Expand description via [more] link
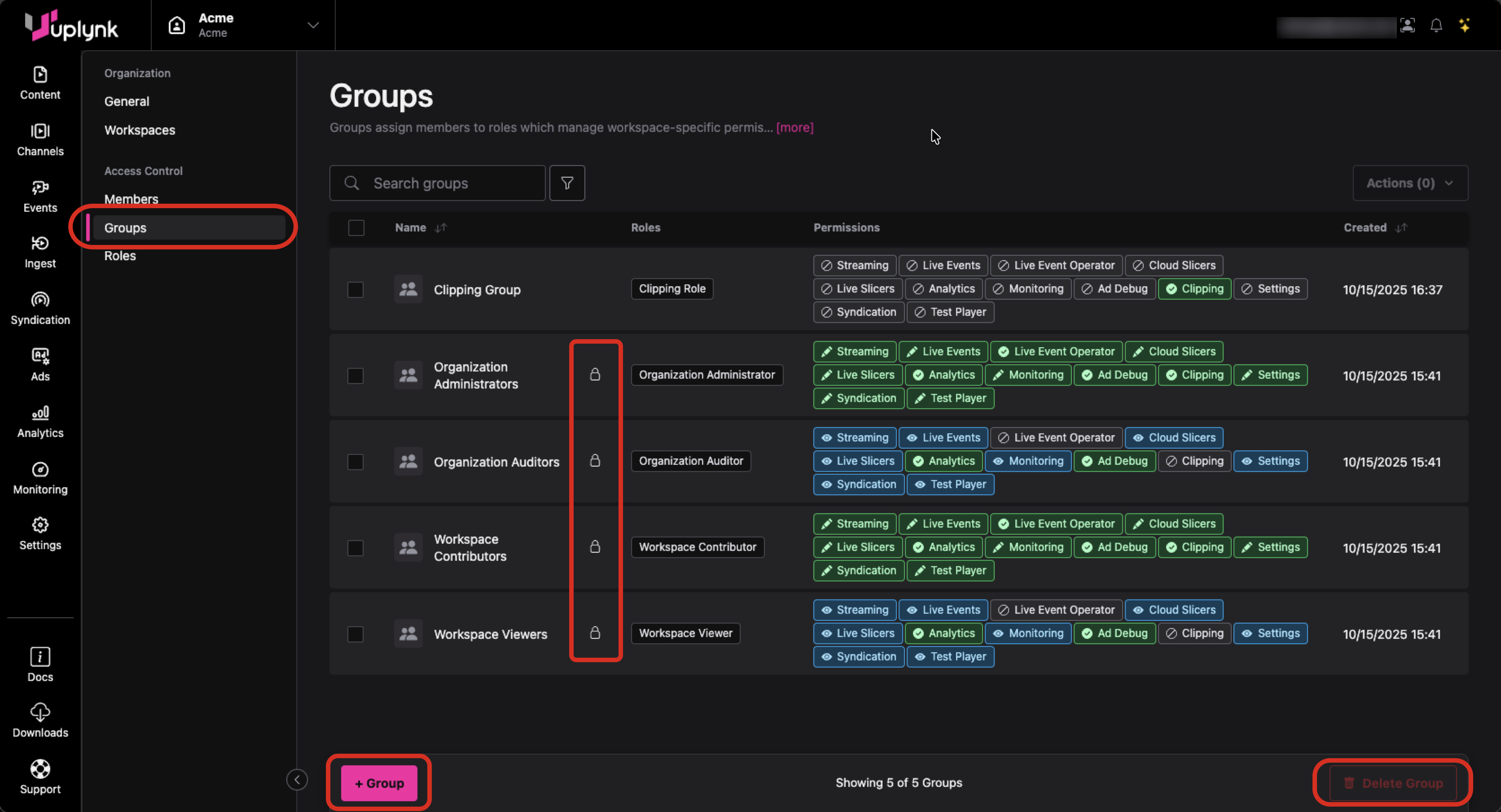Screen dimensions: 1501x812 tap(794, 127)
